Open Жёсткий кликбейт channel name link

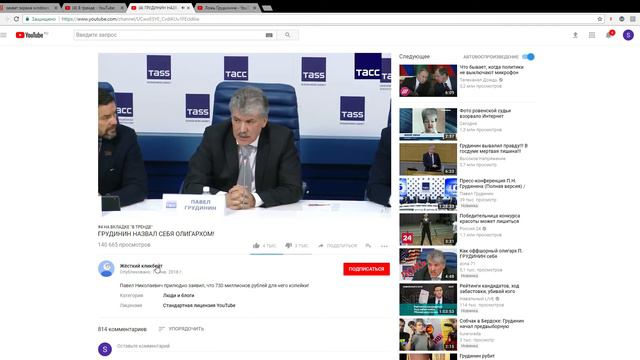[x=141, y=266]
